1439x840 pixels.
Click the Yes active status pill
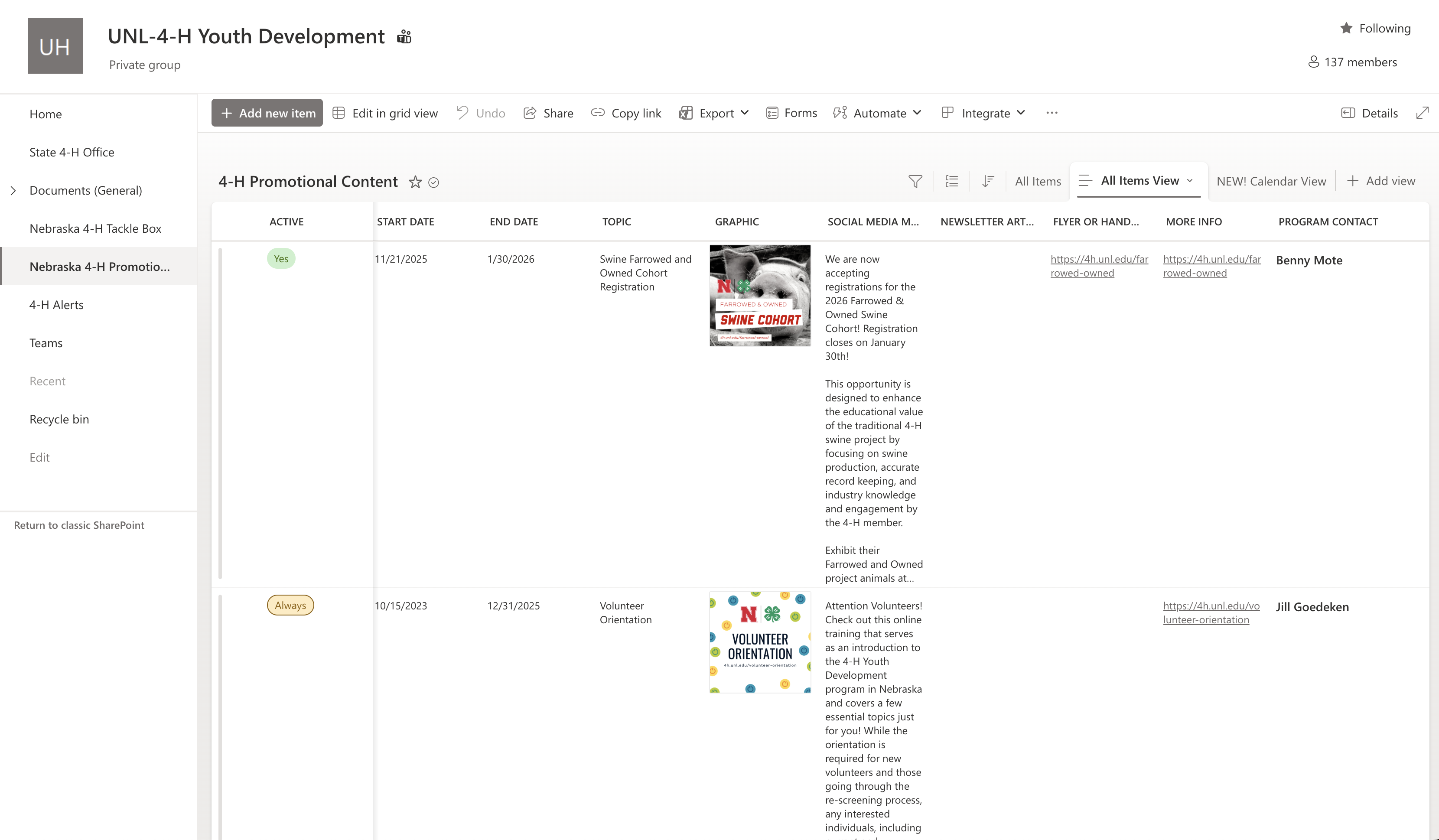(x=281, y=259)
